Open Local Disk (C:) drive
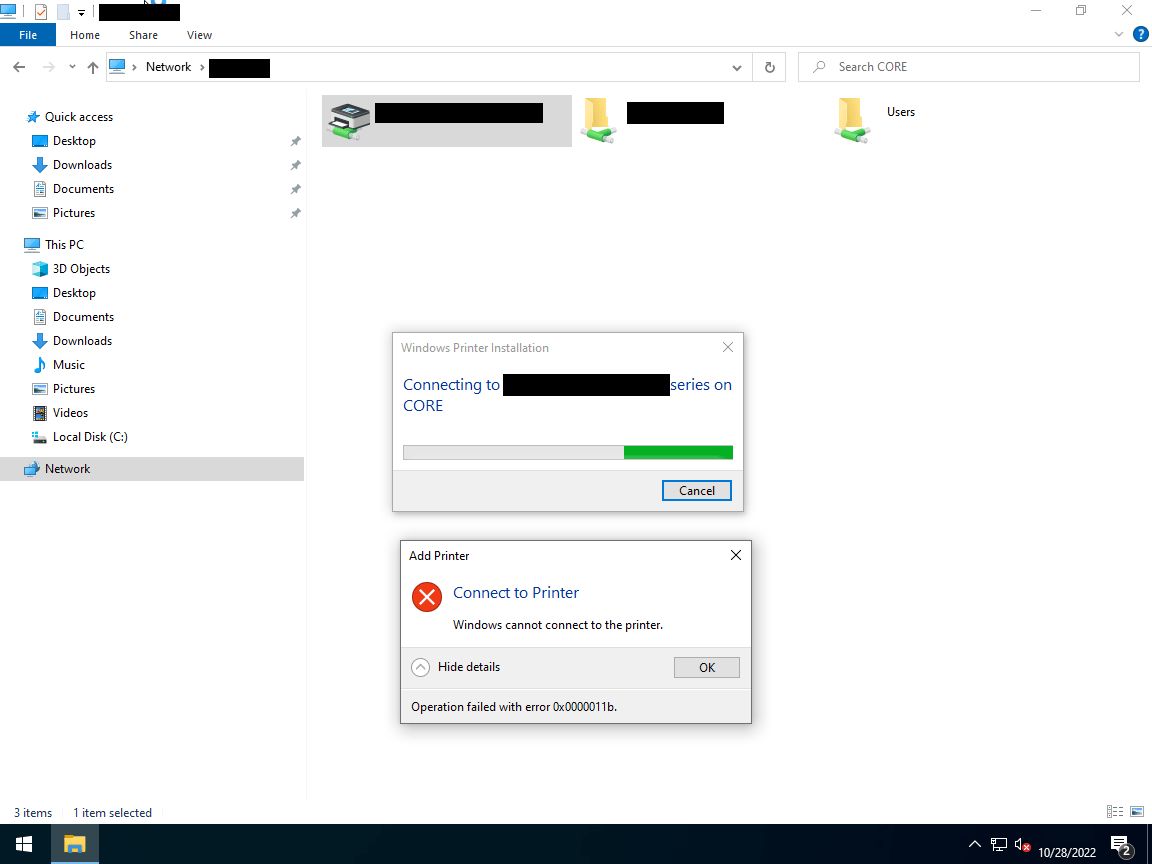Screen dimensions: 1152x864 pyautogui.click(x=90, y=437)
